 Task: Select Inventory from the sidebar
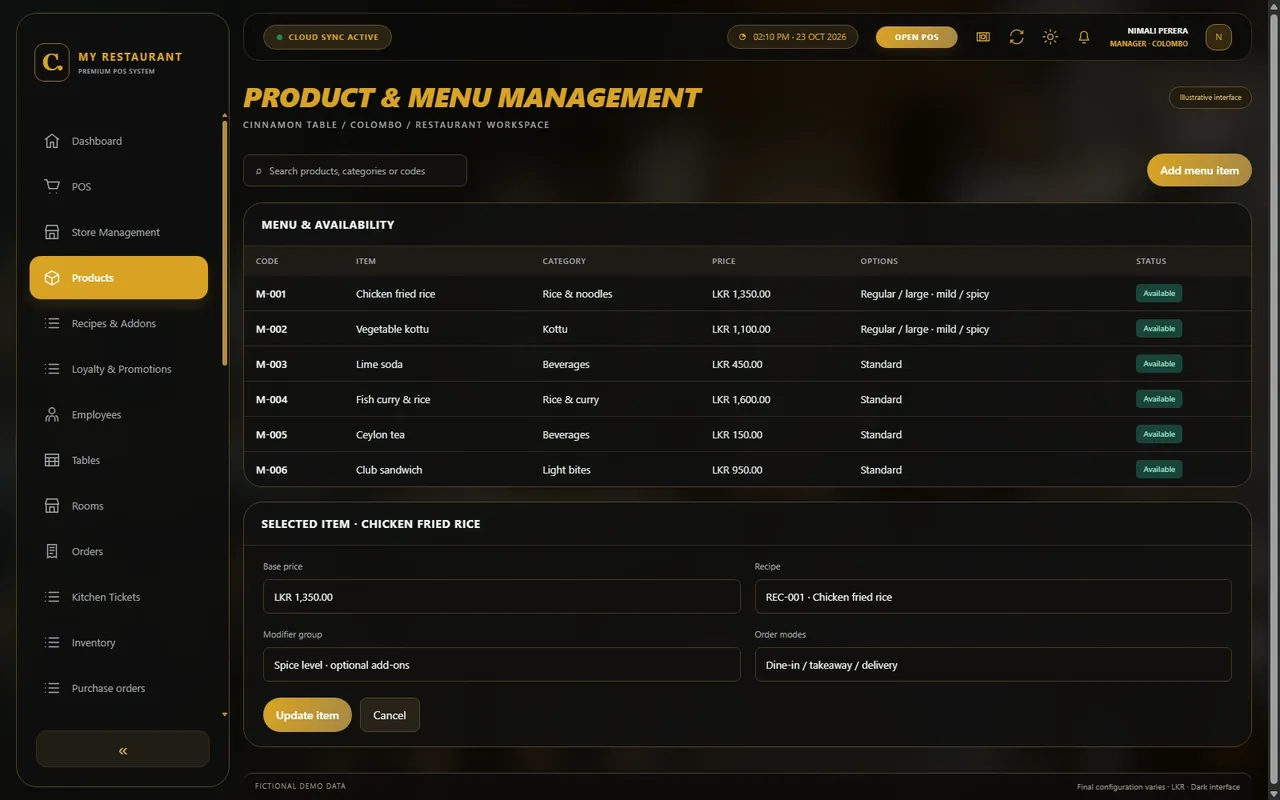pyautogui.click(x=119, y=643)
